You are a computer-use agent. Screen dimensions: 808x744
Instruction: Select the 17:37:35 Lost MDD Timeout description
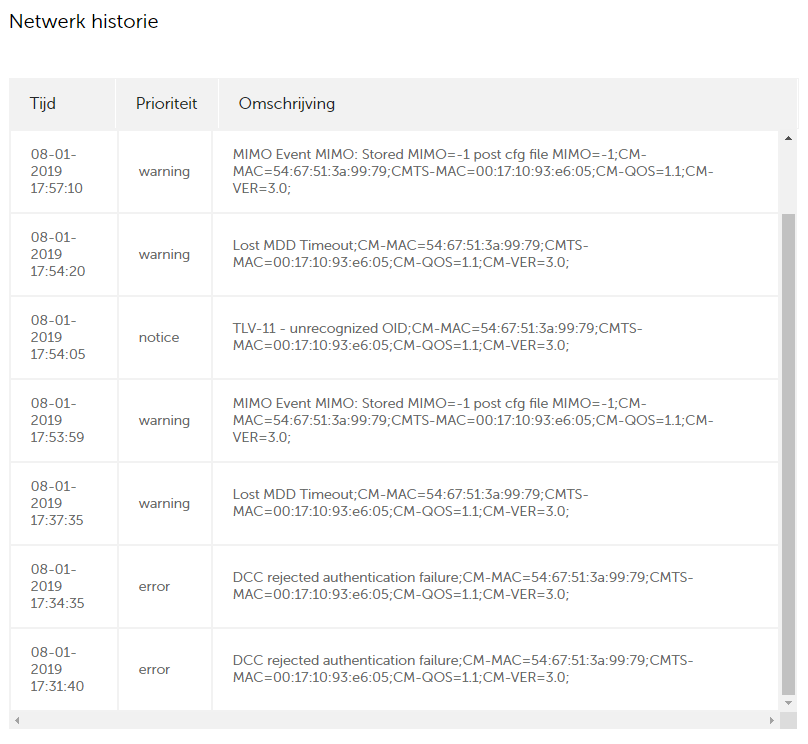[410, 503]
